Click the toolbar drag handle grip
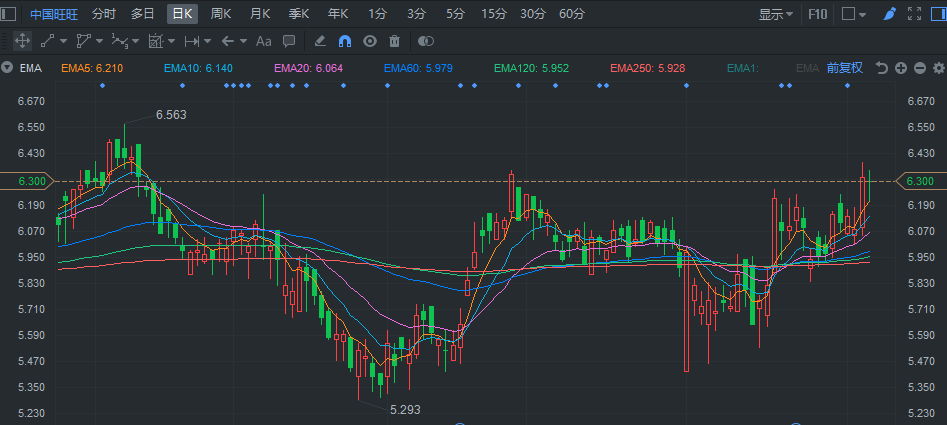 click(5, 41)
